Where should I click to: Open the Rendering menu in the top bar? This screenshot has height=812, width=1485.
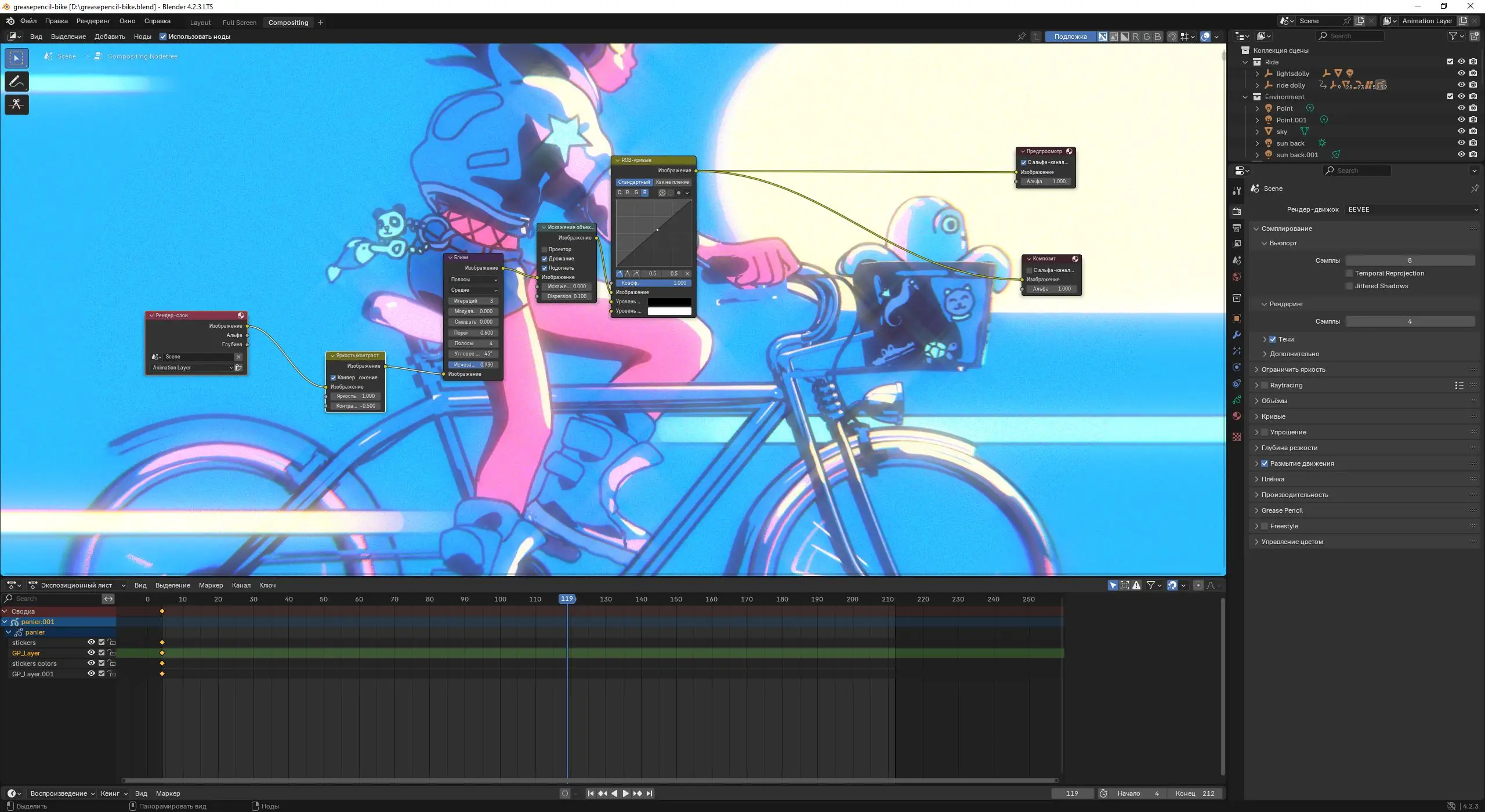(93, 21)
